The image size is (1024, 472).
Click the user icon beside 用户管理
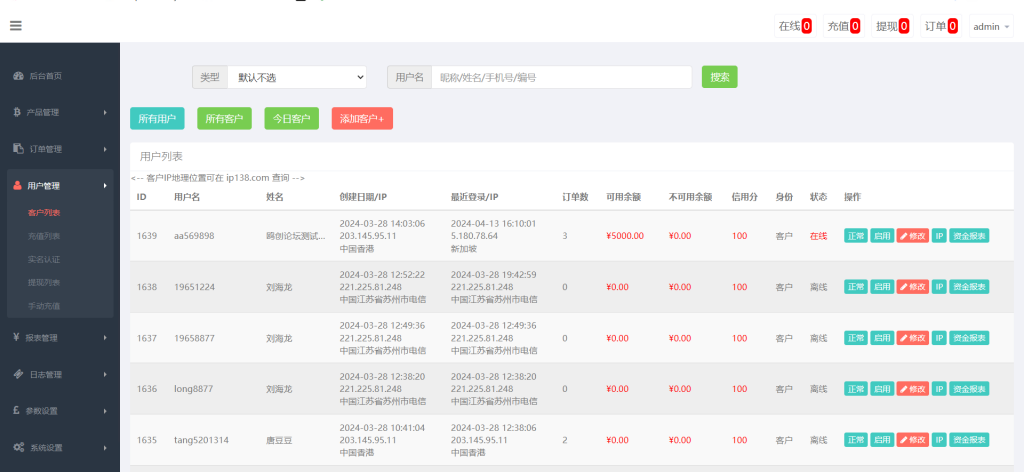coord(18,186)
